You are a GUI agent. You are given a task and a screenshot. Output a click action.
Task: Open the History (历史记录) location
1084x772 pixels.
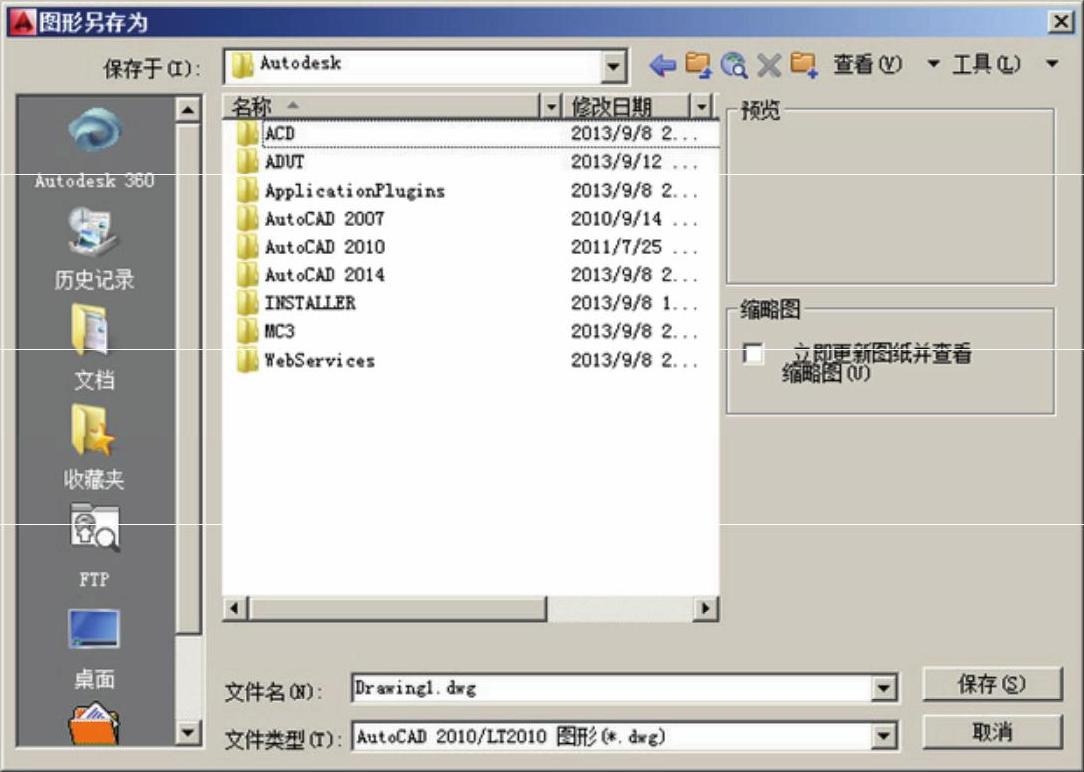point(94,236)
